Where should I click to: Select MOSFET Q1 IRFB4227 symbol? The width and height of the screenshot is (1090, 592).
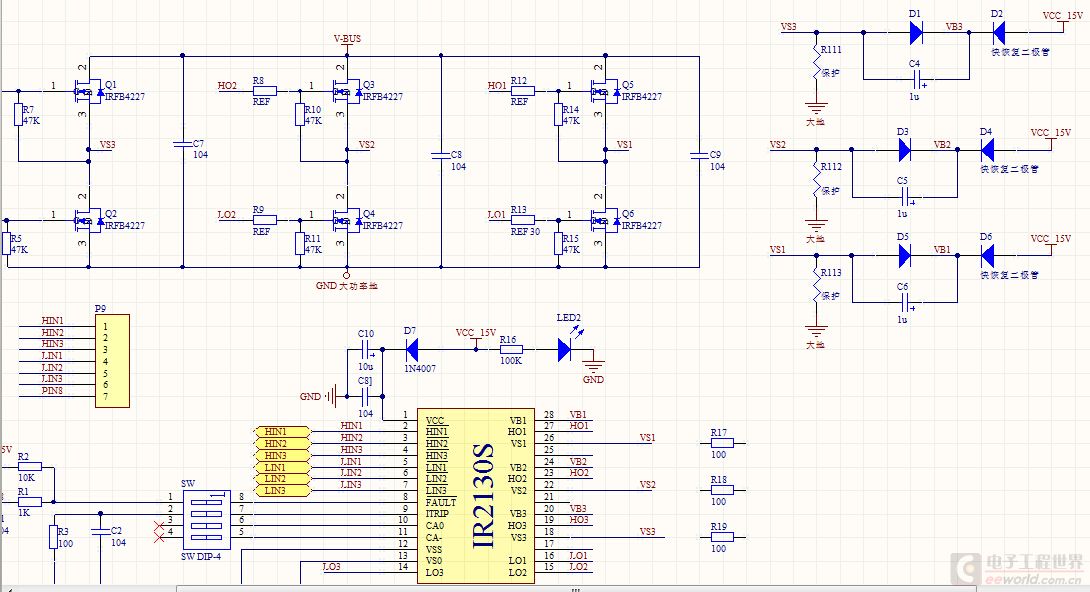[89, 92]
